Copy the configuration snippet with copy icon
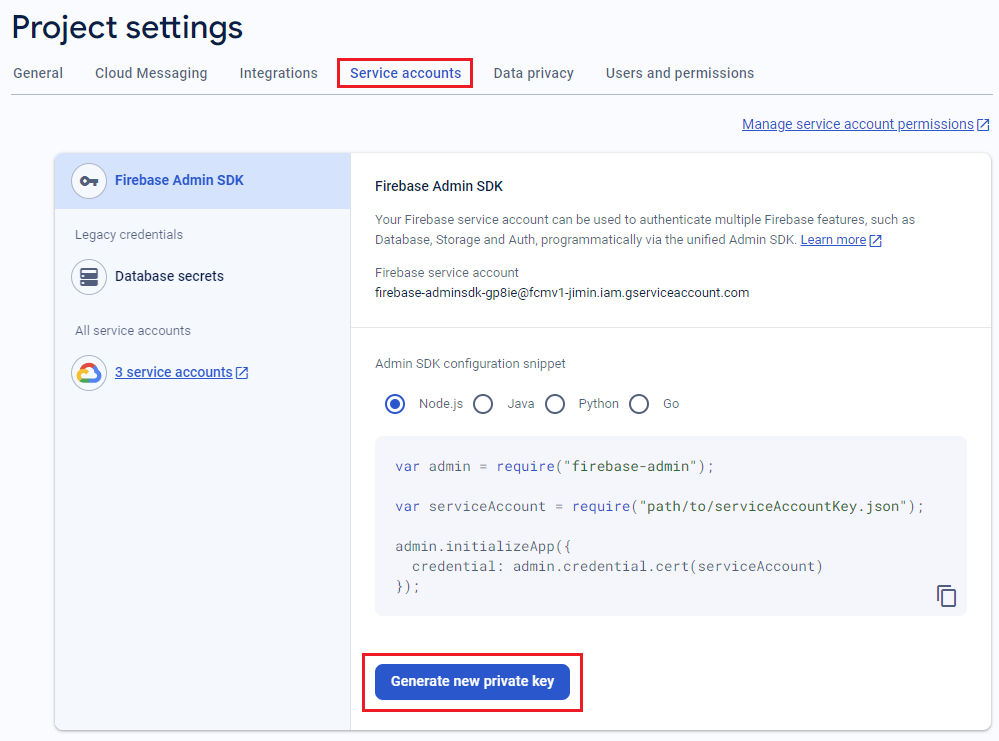 [x=946, y=596]
